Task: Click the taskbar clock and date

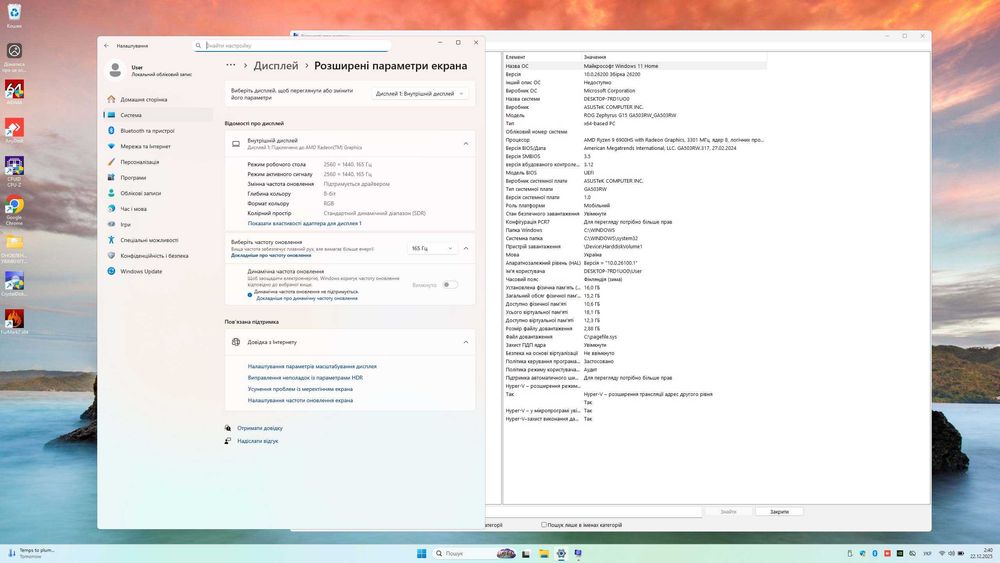Action: [x=981, y=553]
